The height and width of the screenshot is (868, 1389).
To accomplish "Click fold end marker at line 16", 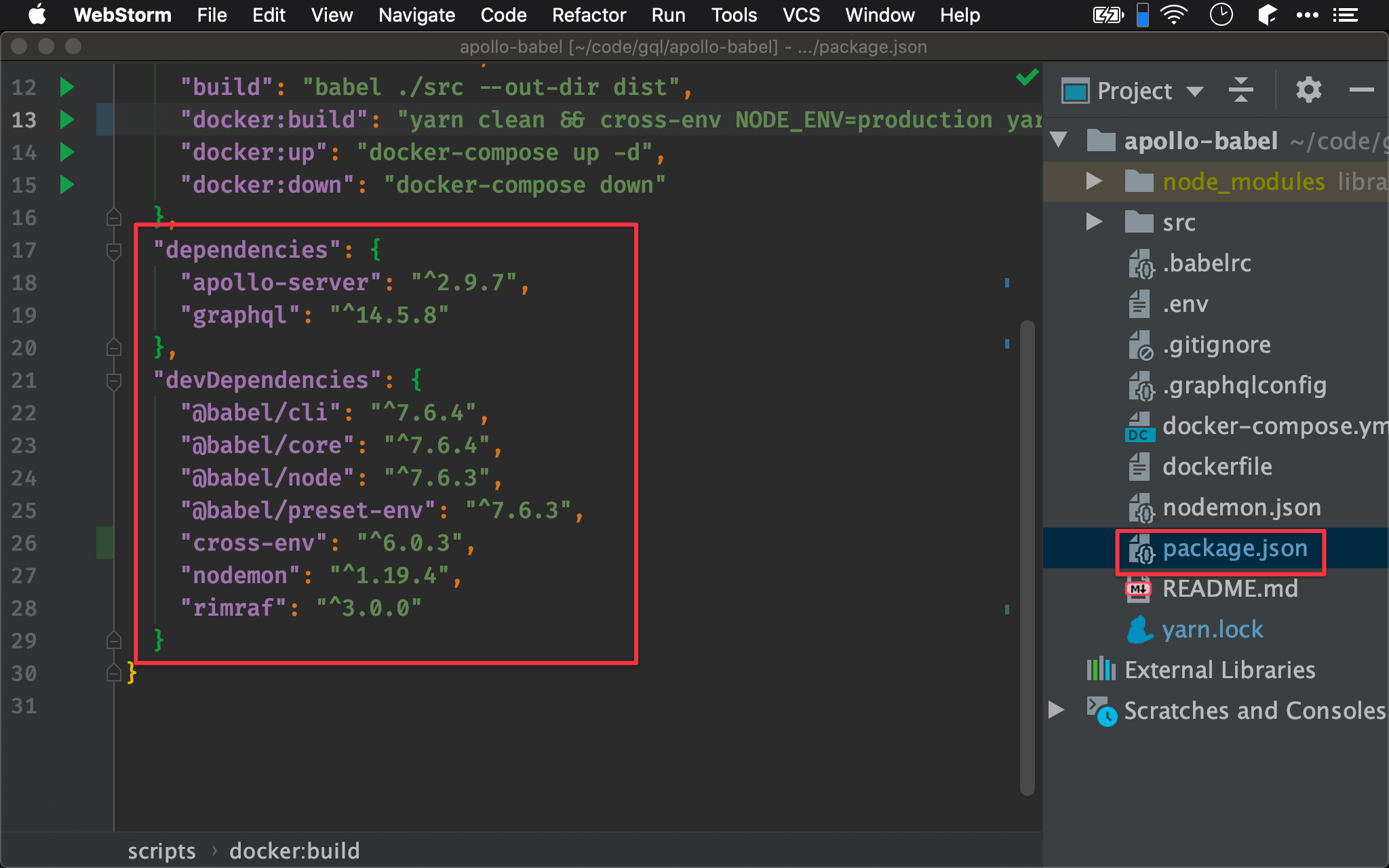I will click(114, 217).
